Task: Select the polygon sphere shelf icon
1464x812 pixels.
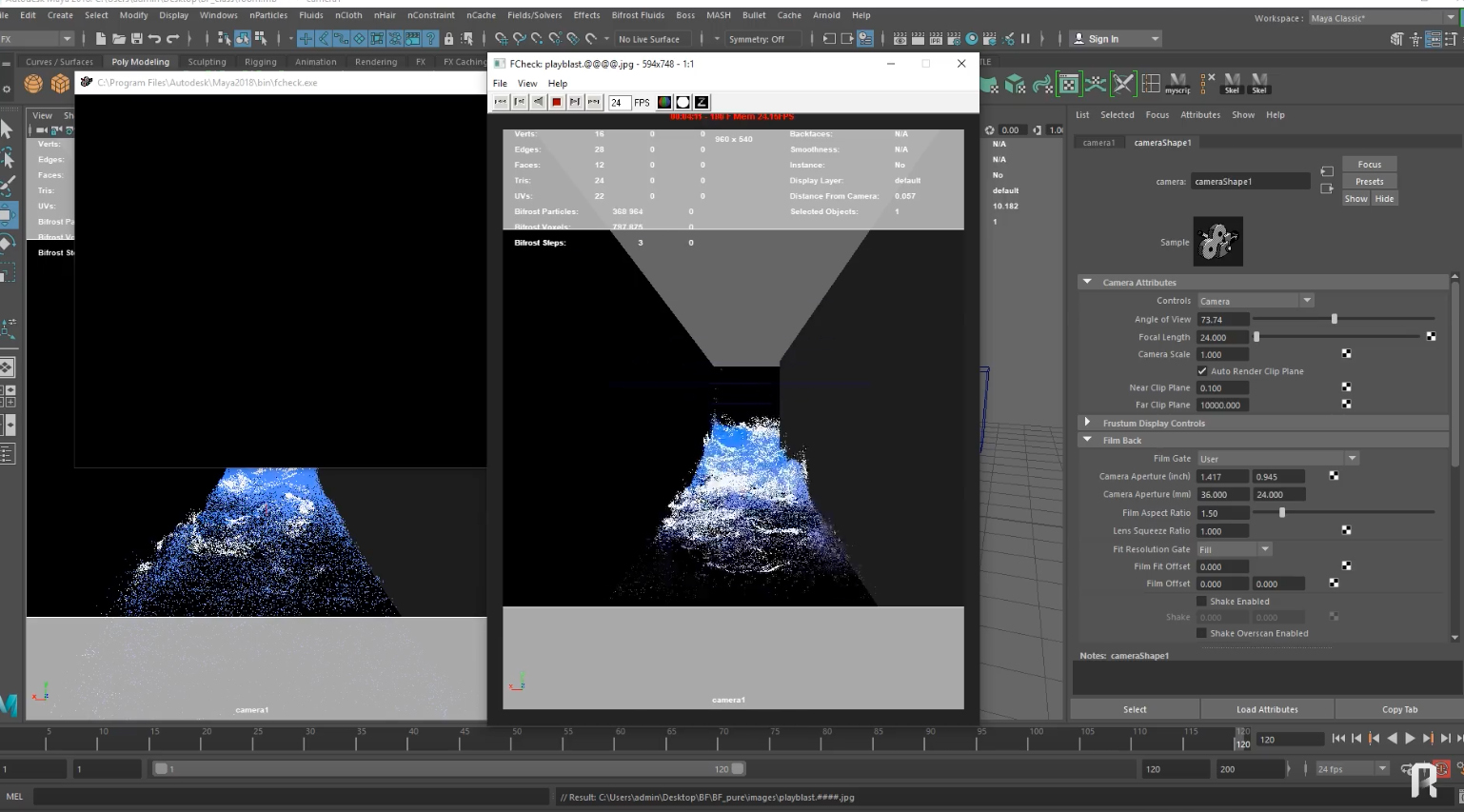Action: 33,84
